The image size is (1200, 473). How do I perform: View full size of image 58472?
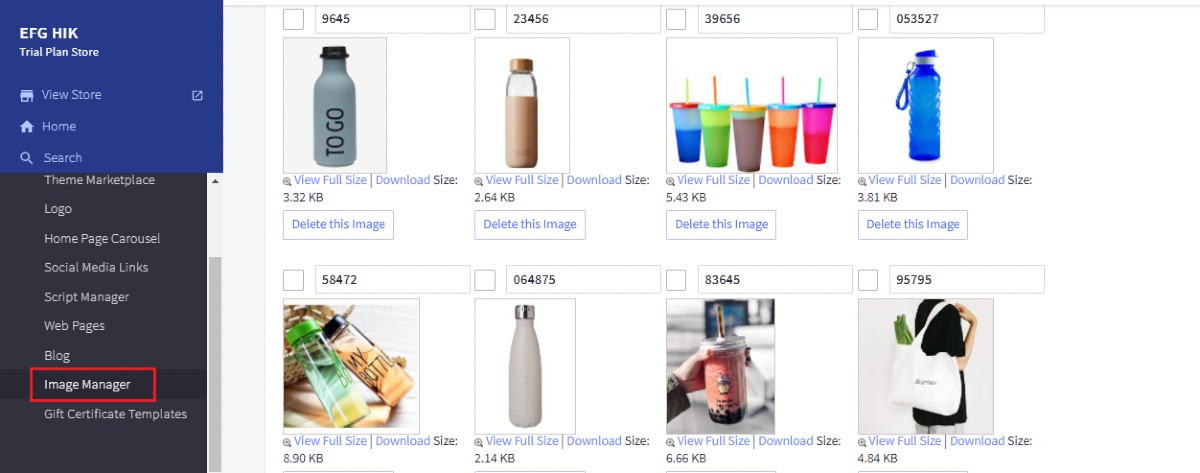coord(330,441)
